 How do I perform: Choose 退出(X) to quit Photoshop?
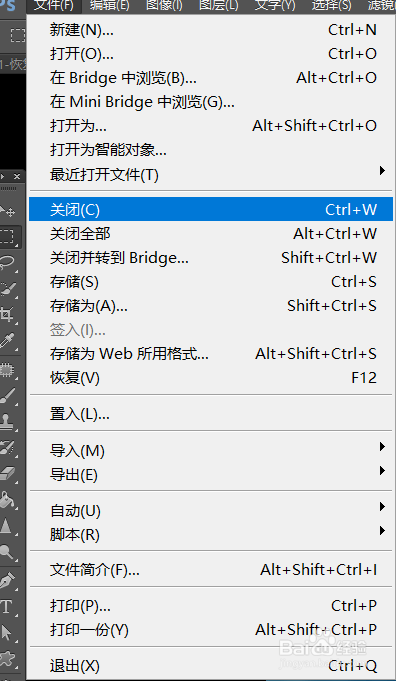[x=211, y=665]
